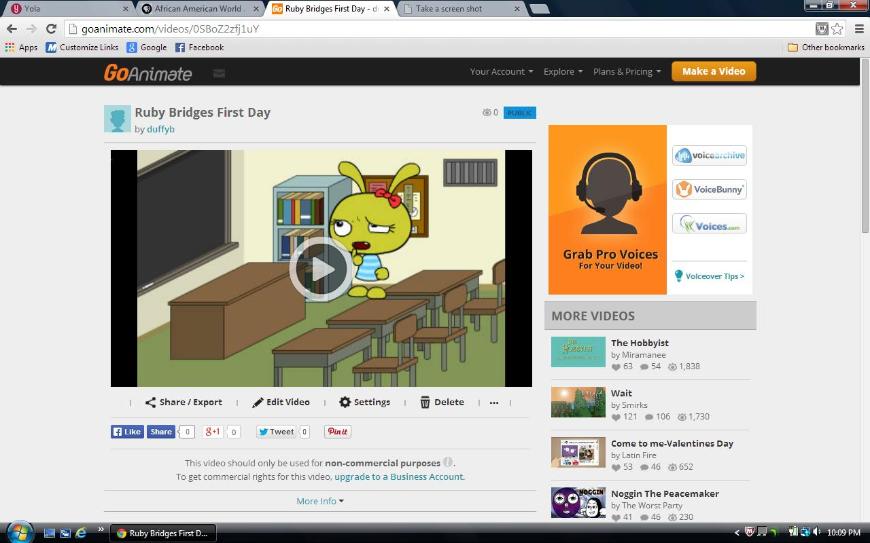Tweet this video
870x543 pixels.
[276, 432]
